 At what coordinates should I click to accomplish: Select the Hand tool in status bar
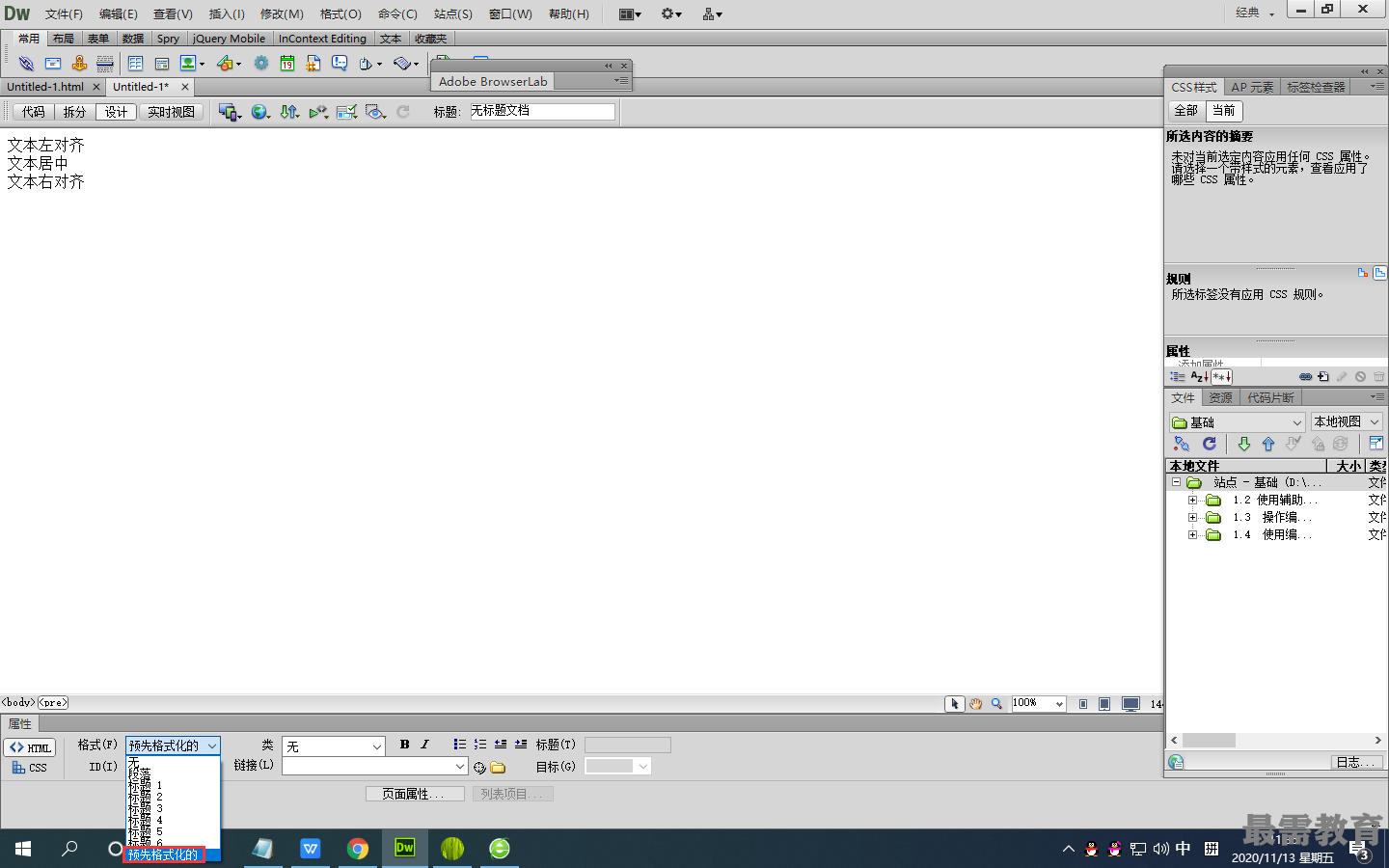975,704
